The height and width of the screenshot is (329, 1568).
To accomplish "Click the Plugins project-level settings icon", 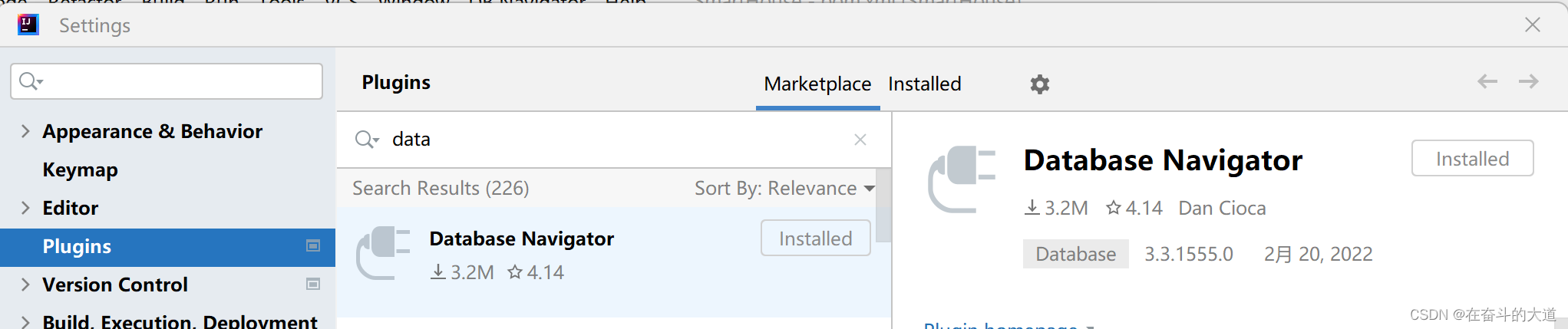I will [x=313, y=246].
